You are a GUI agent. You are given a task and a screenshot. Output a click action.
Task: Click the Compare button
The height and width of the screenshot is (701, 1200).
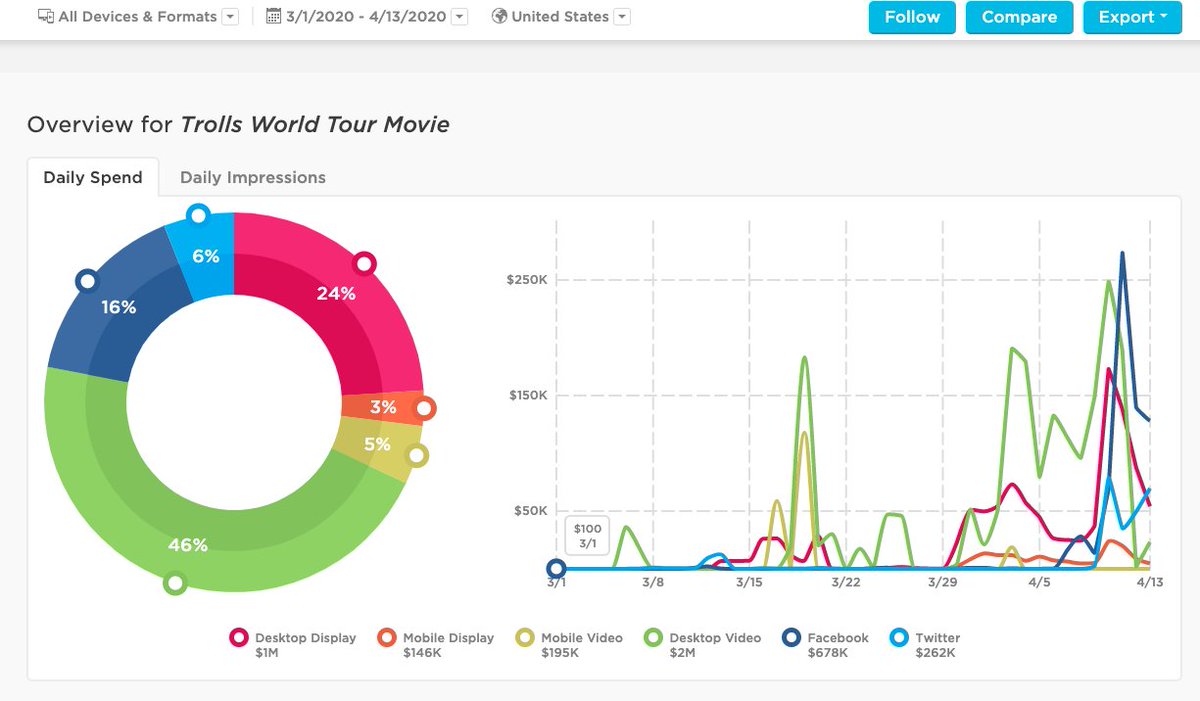pyautogui.click(x=1019, y=17)
